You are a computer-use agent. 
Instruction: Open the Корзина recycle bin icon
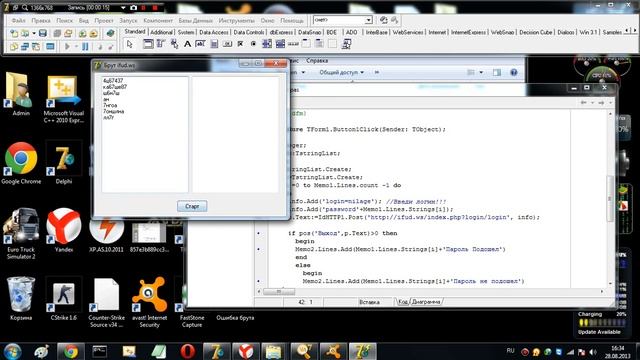21,298
